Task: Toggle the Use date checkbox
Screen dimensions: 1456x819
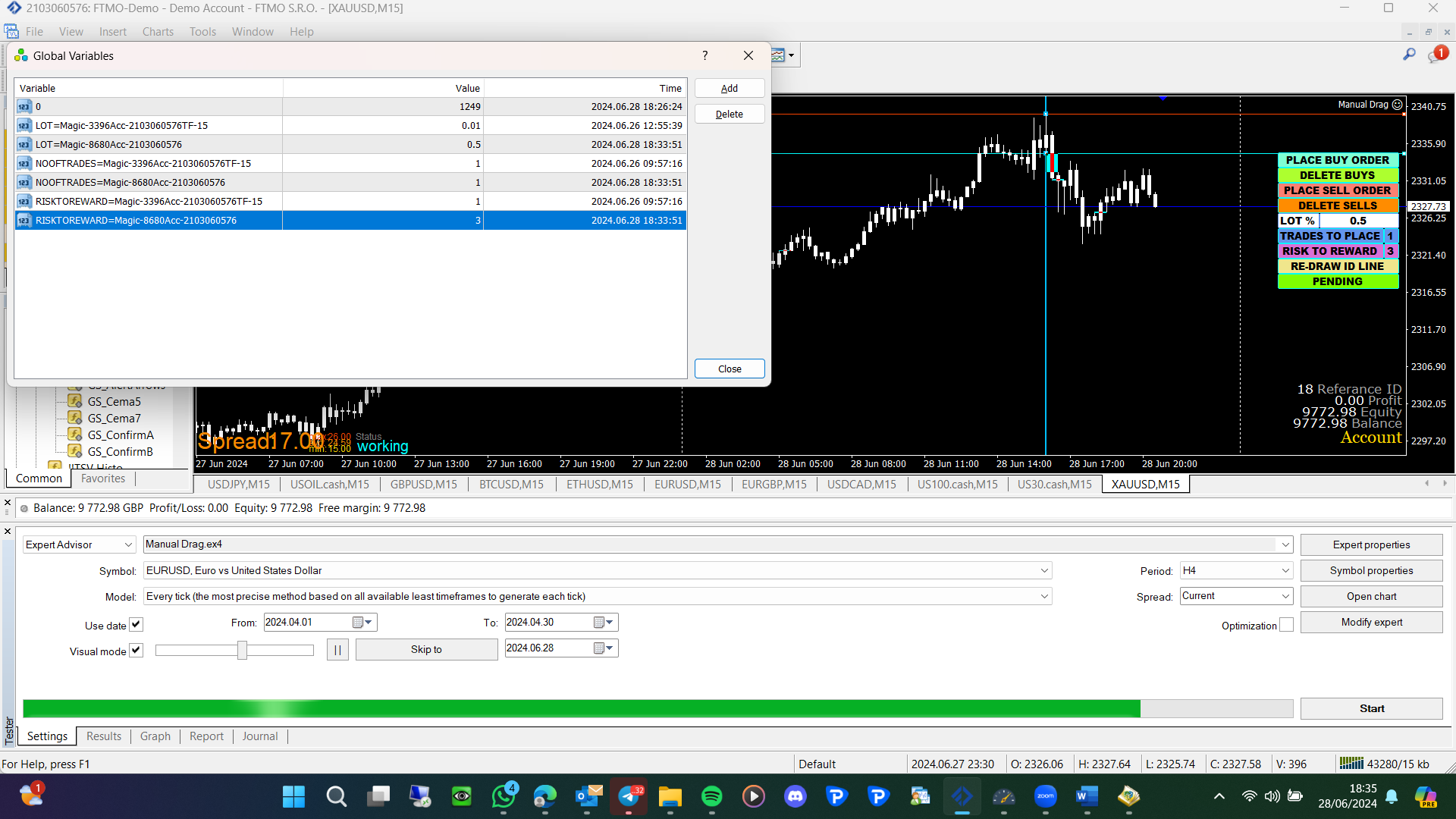Action: 136,625
